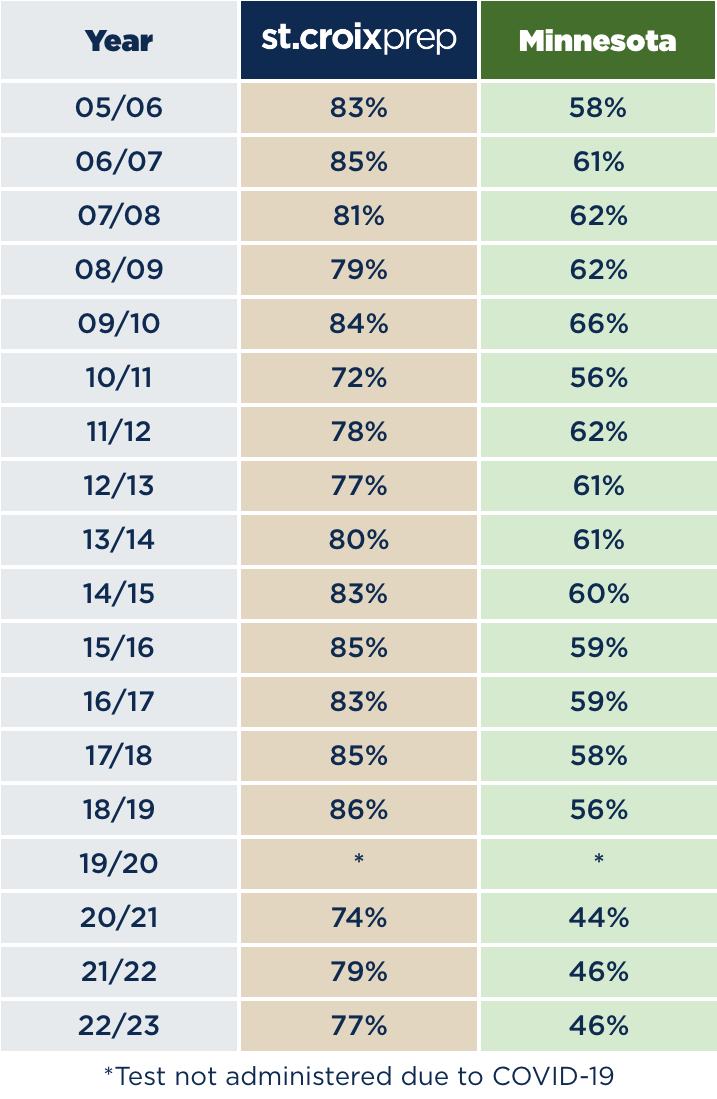Click the asterisk under Minnesota for 19/20
The image size is (717, 1099).
click(598, 859)
